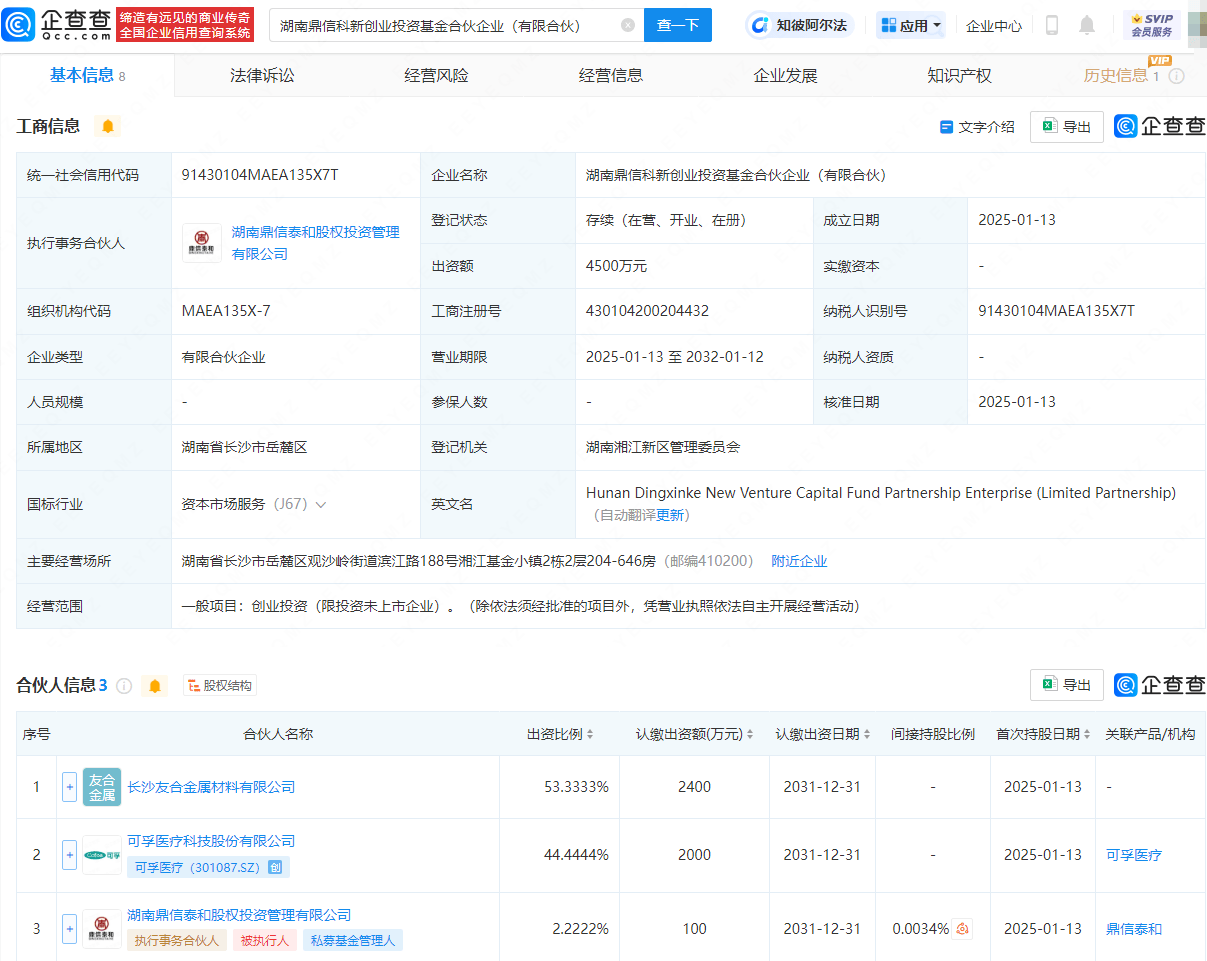Open 文字介绍 for the company
The height and width of the screenshot is (961, 1207).
click(x=976, y=127)
